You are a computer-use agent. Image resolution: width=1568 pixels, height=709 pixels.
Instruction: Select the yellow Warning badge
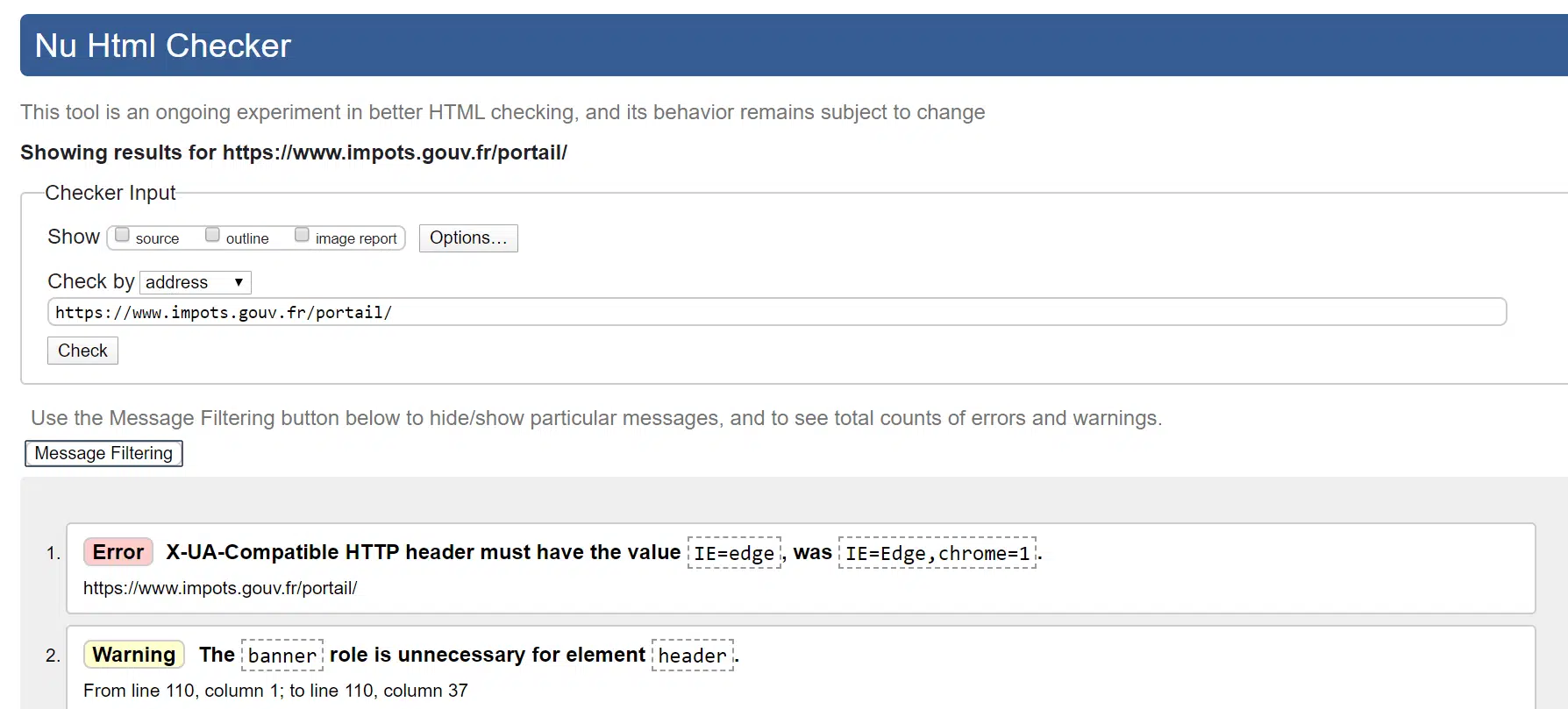point(134,655)
